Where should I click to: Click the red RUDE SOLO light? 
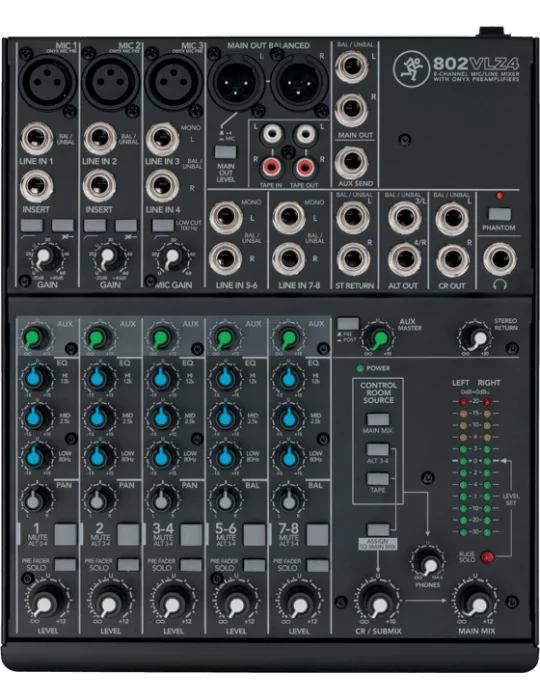pos(487,557)
